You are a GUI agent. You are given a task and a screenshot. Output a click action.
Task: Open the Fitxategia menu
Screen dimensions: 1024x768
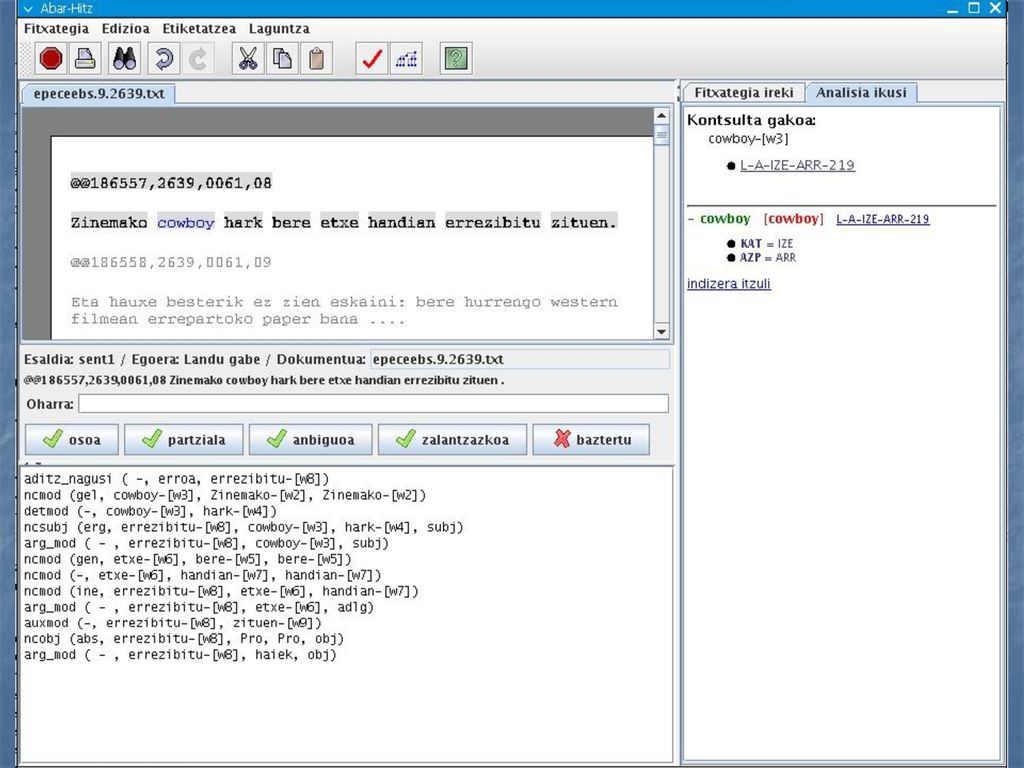[56, 29]
